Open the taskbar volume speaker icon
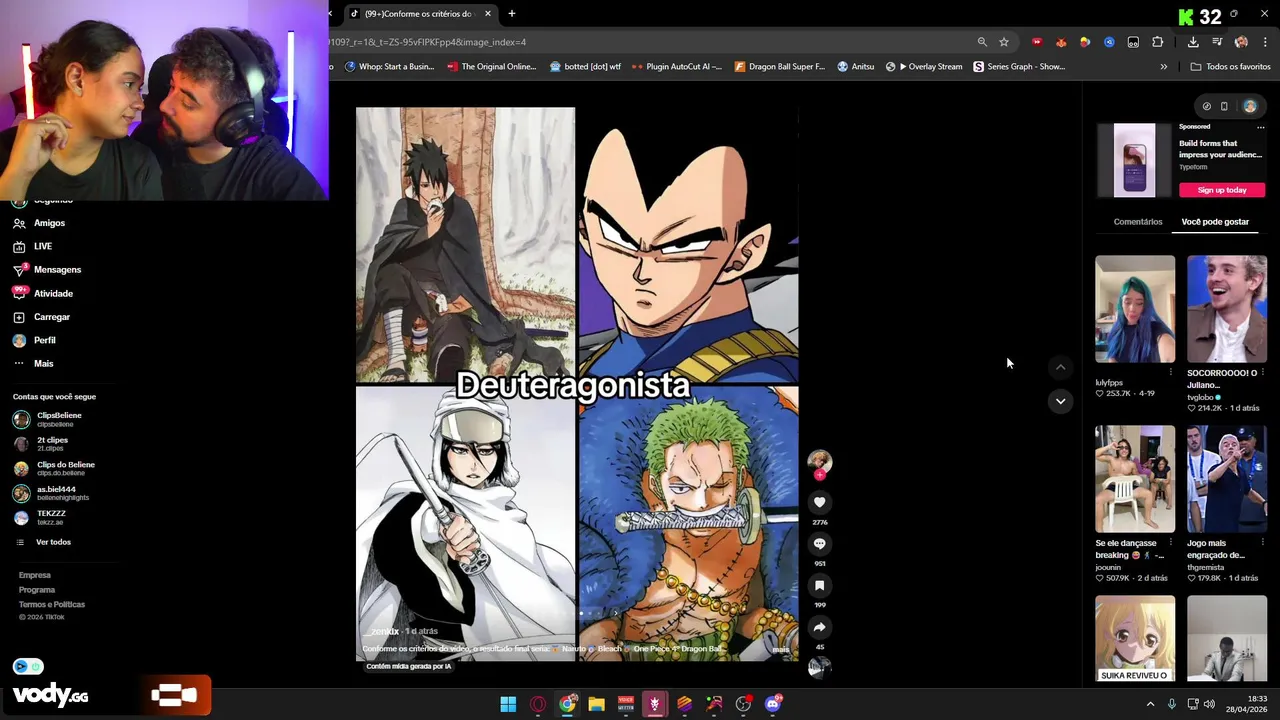Screen dimensions: 1280x720 point(1209,704)
